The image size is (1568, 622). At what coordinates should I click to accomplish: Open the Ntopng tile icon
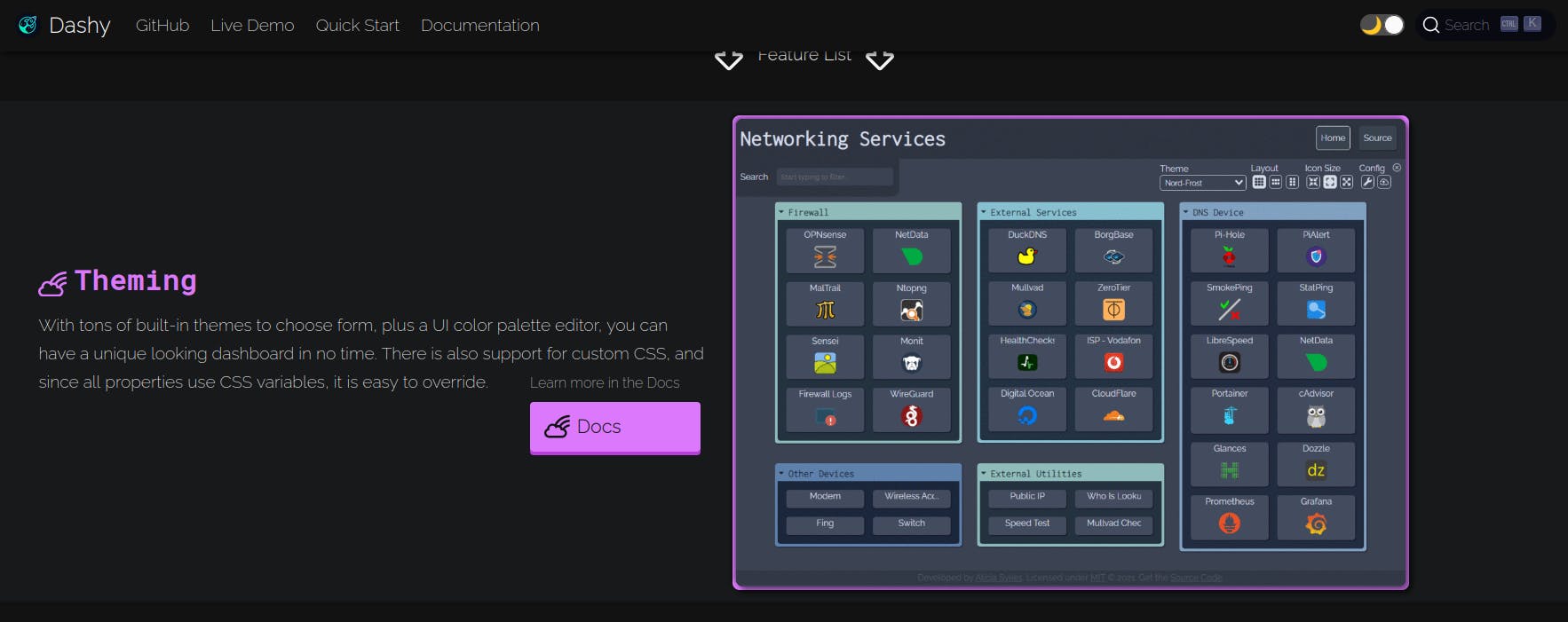pyautogui.click(x=912, y=310)
